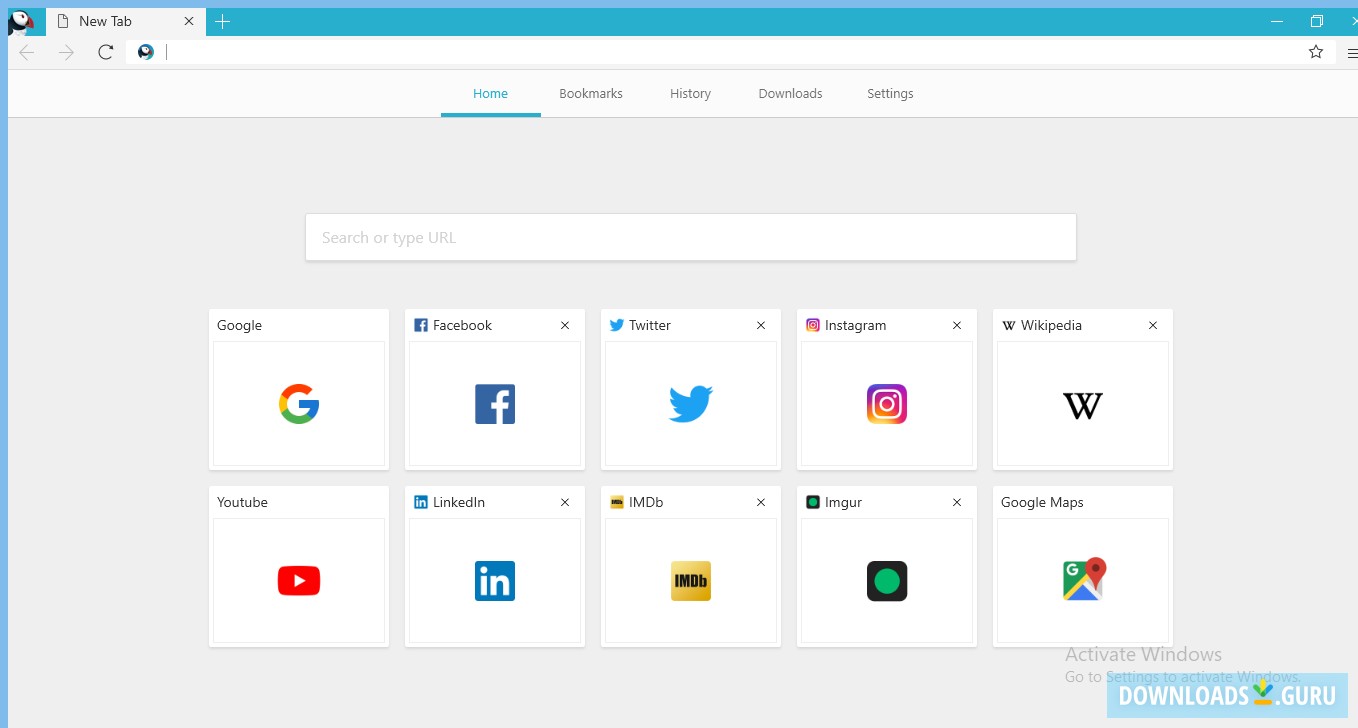
Task: Restore down the browser window
Action: click(x=1317, y=21)
